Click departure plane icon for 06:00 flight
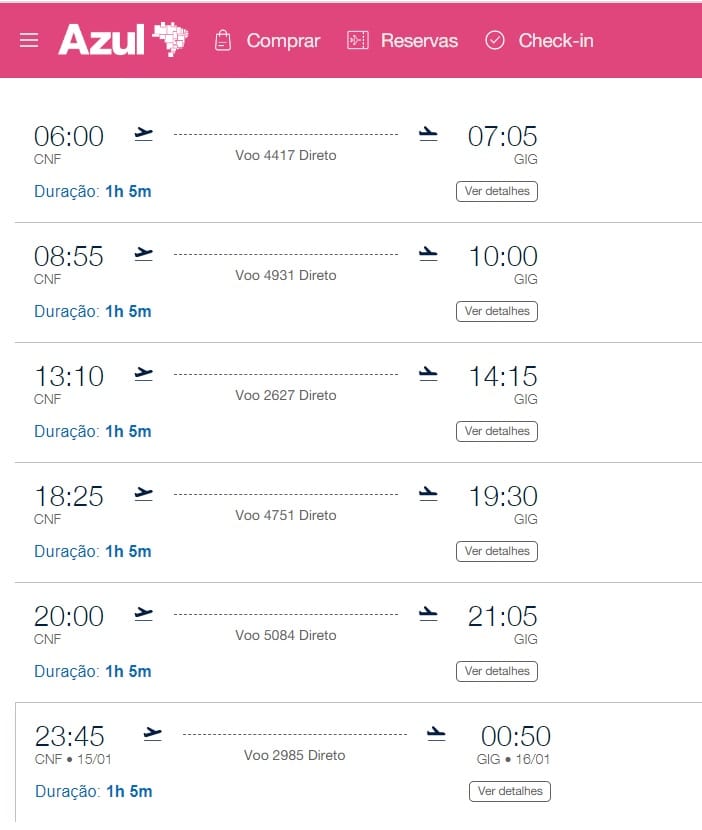The height and width of the screenshot is (830, 702). click(143, 134)
